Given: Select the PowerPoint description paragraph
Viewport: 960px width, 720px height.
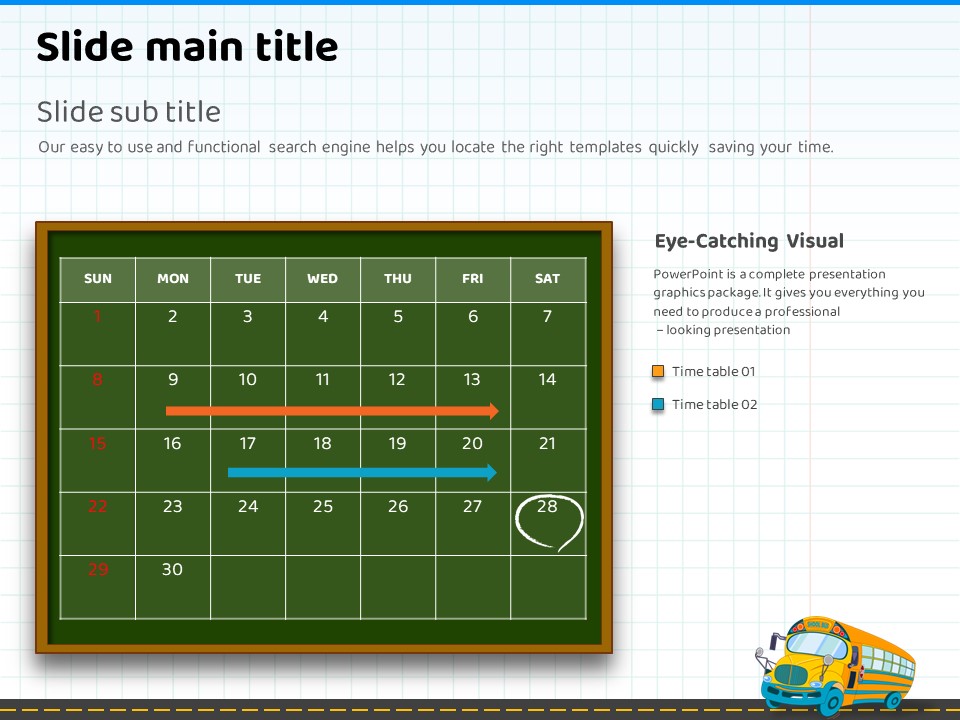Looking at the screenshot, I should pyautogui.click(x=788, y=302).
